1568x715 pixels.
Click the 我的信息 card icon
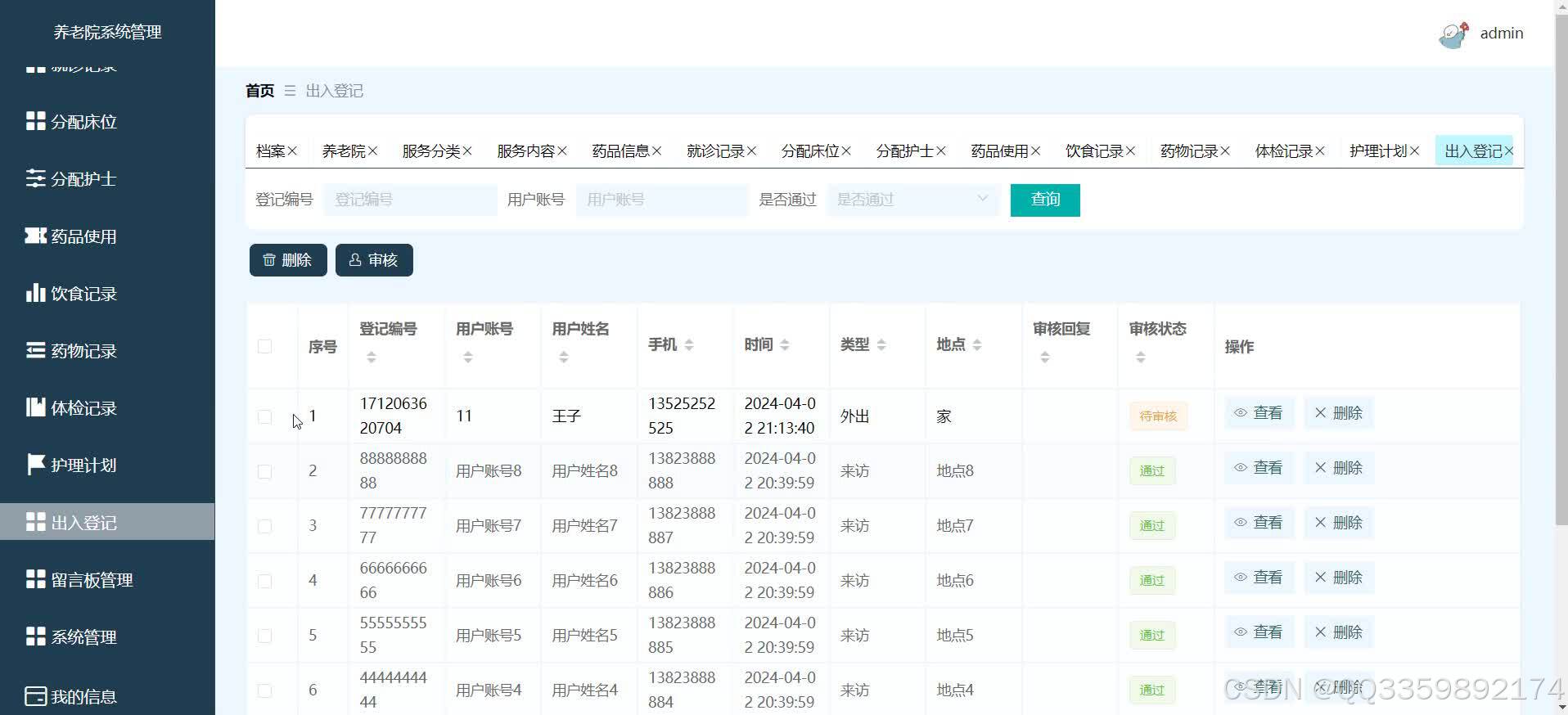(x=35, y=696)
